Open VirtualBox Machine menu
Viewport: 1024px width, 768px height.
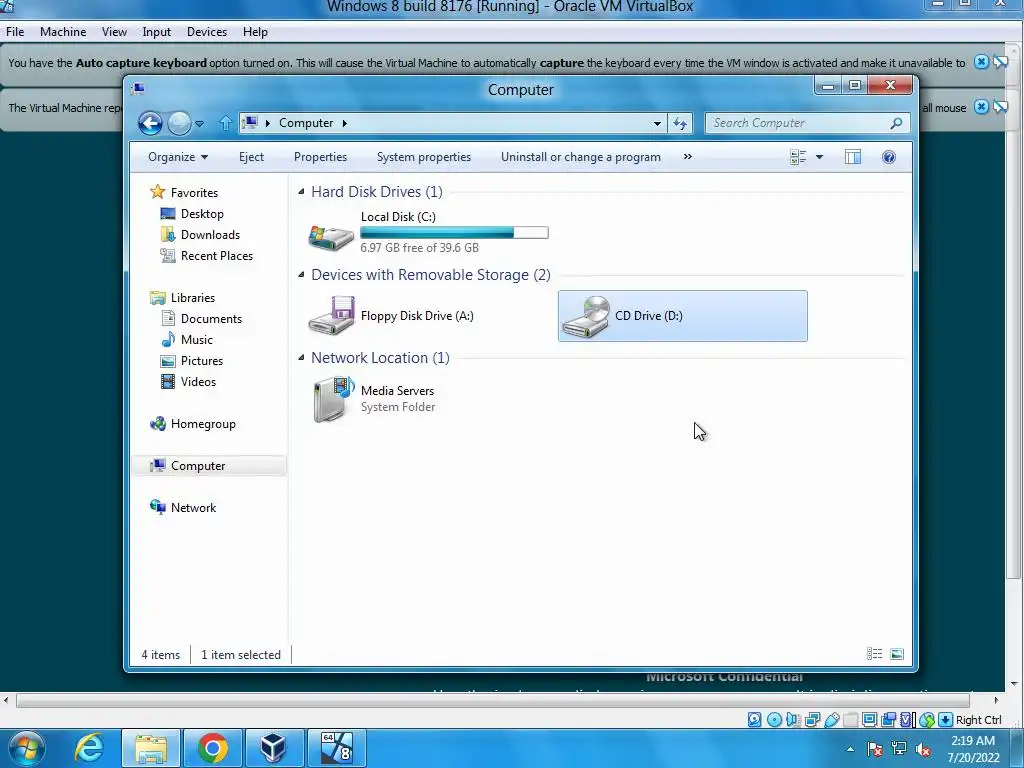pyautogui.click(x=63, y=31)
